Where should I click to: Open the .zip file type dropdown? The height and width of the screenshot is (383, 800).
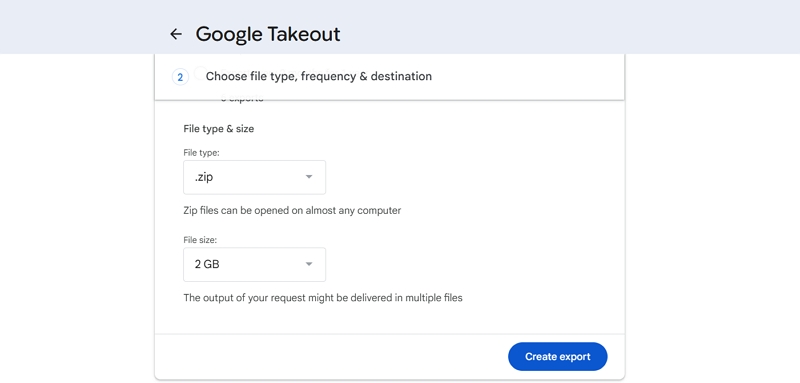point(255,177)
